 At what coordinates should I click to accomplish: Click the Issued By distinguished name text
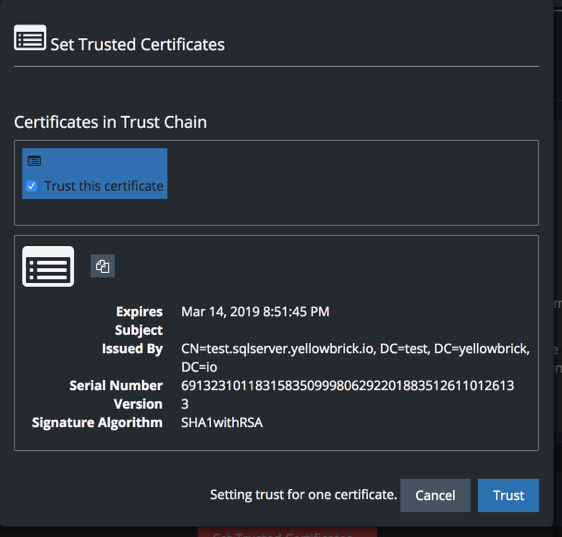[356, 358]
